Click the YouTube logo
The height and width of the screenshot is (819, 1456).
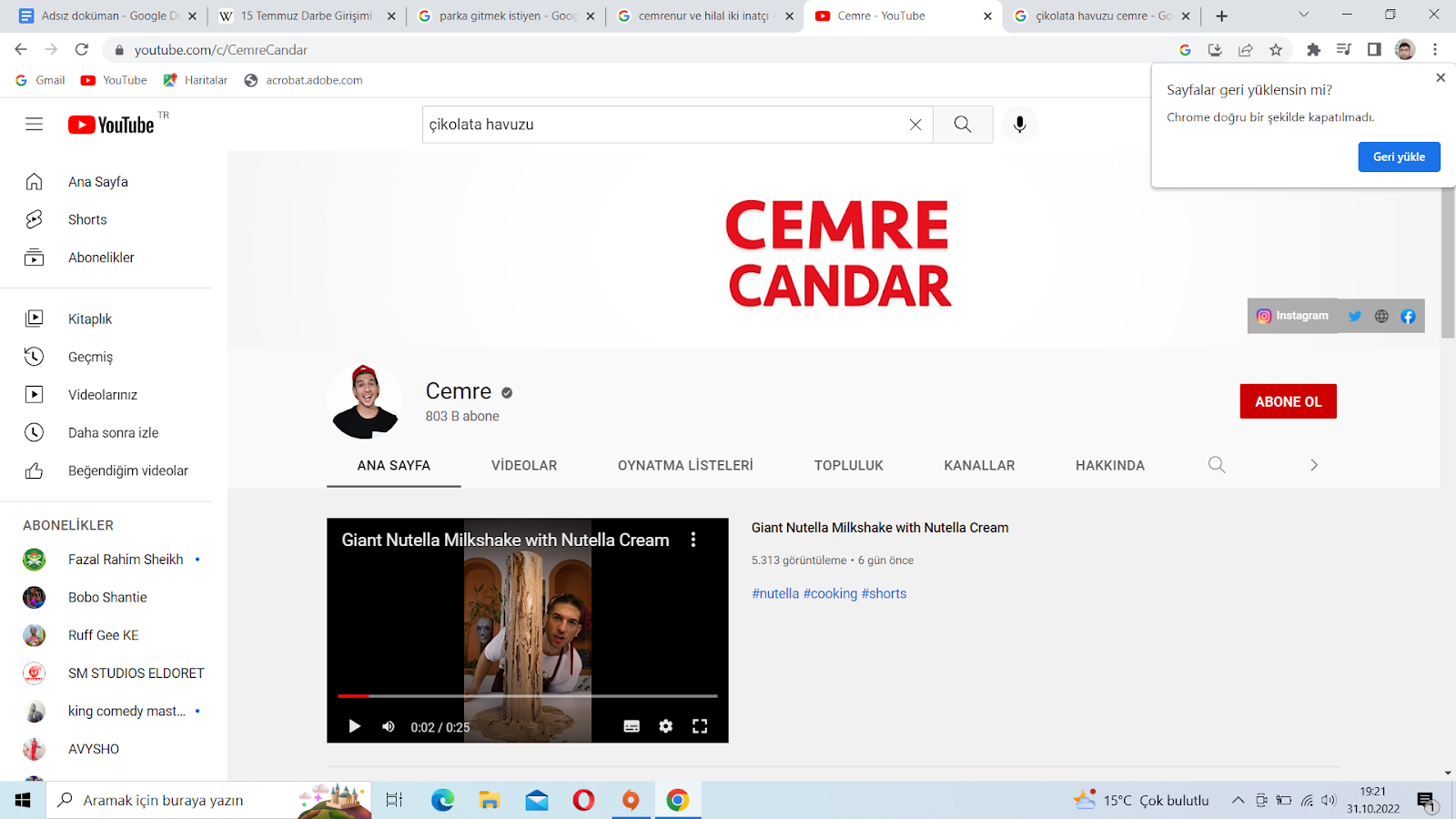111,125
